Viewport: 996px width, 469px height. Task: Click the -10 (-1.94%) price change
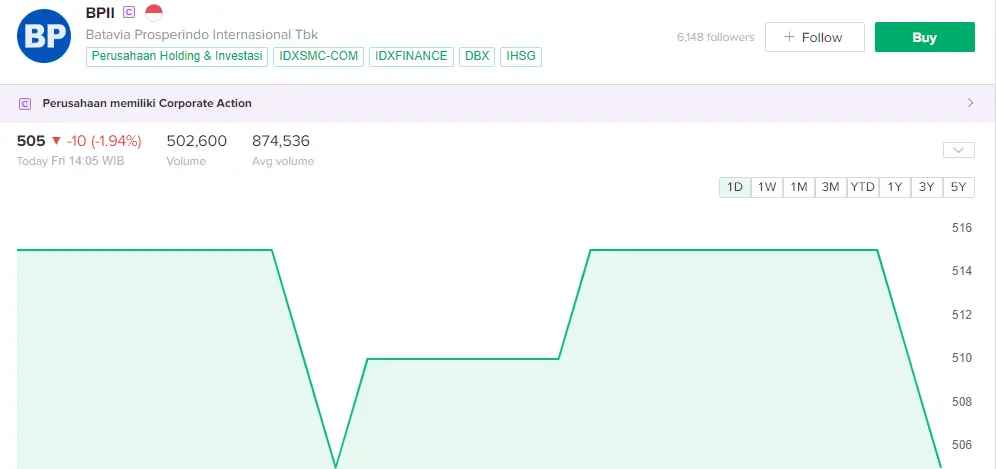pos(104,141)
